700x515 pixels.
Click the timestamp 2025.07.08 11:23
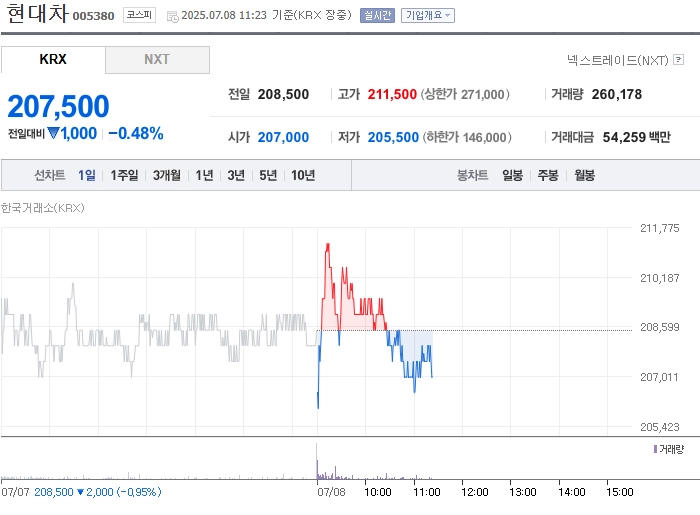224,15
